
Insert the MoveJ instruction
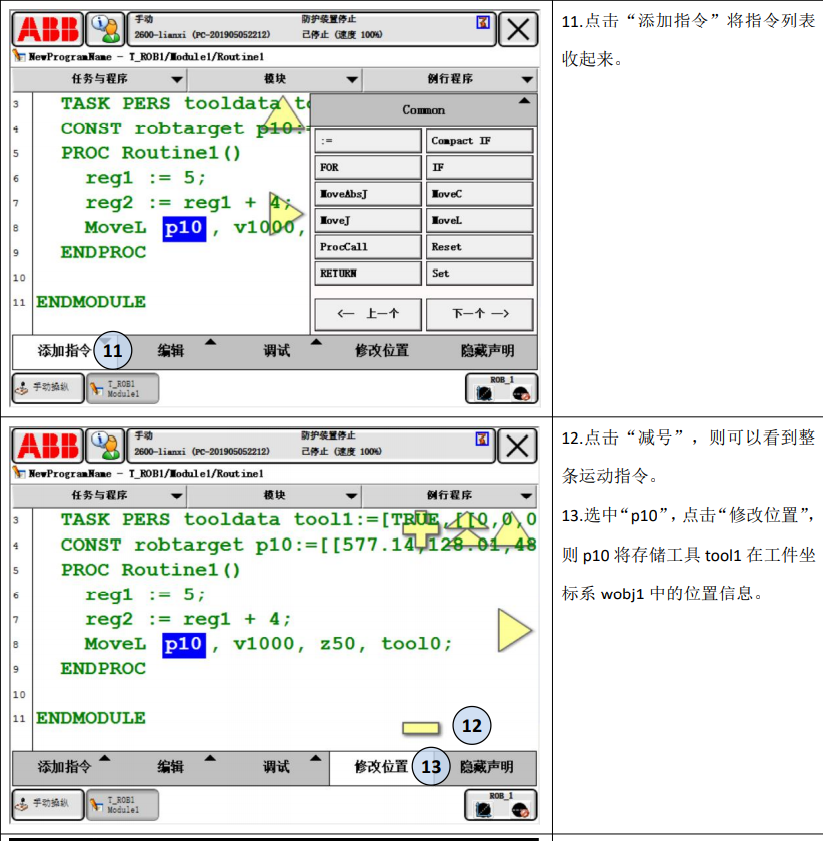368,220
